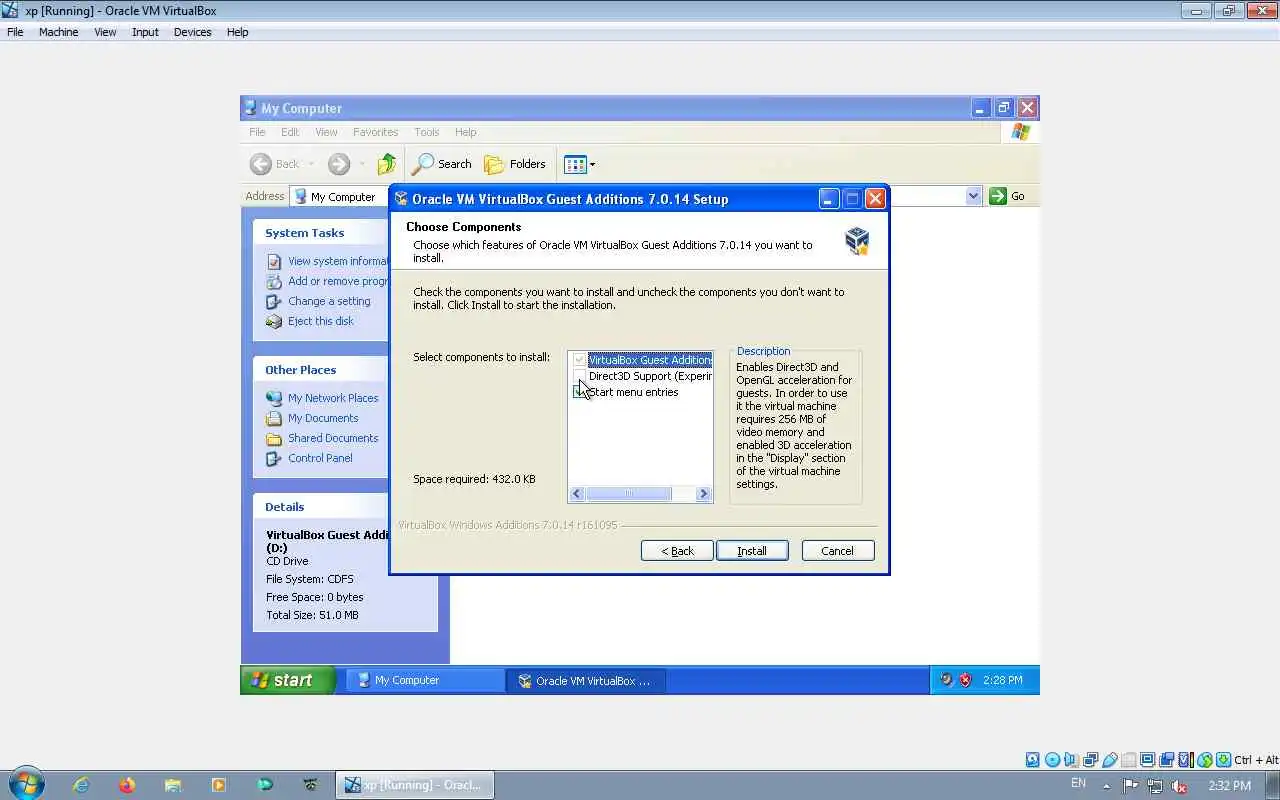This screenshot has width=1280, height=800.
Task: Open File Explorer from the host taskbar
Action: point(173,785)
